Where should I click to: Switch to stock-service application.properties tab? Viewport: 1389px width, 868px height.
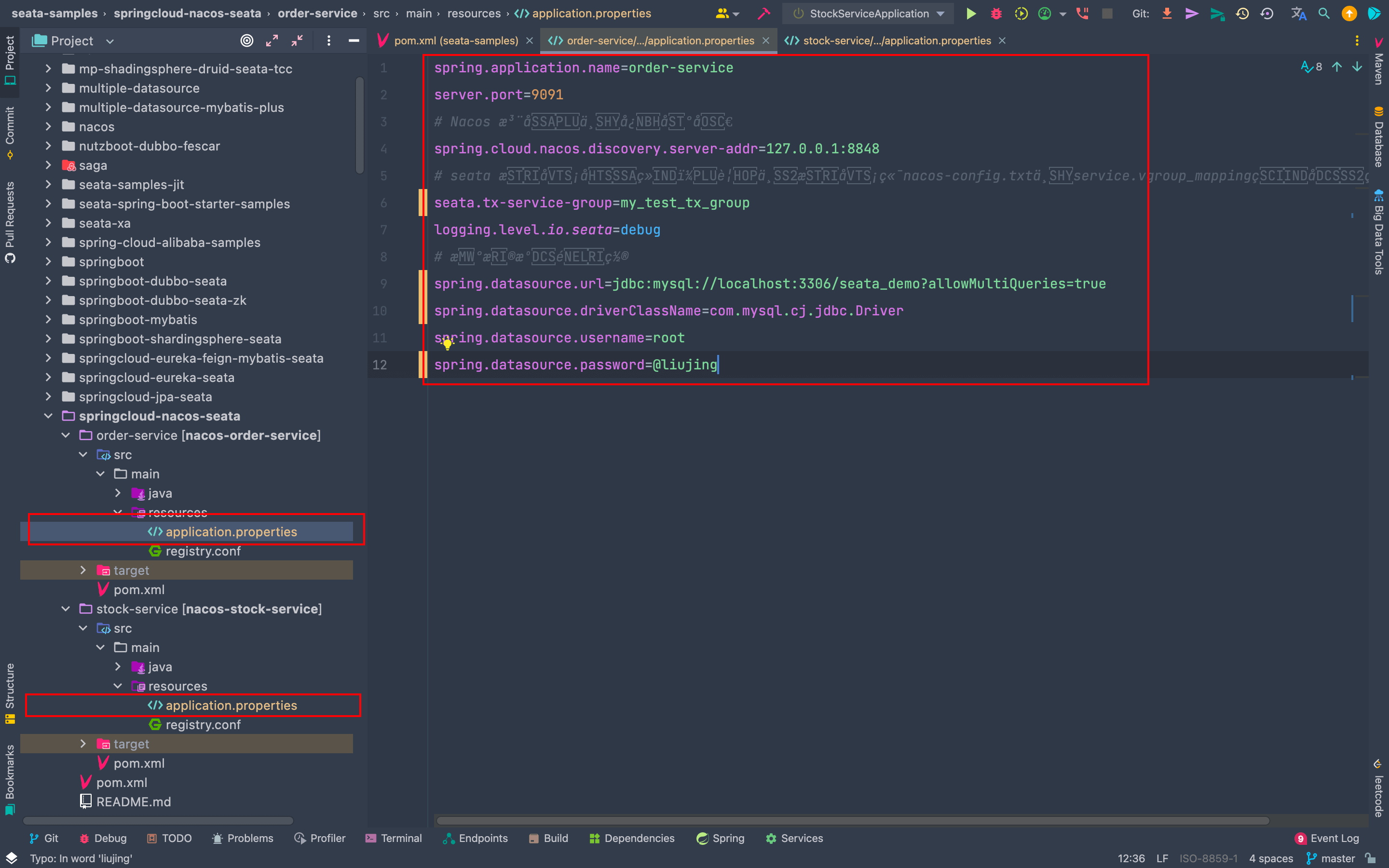tap(896, 41)
